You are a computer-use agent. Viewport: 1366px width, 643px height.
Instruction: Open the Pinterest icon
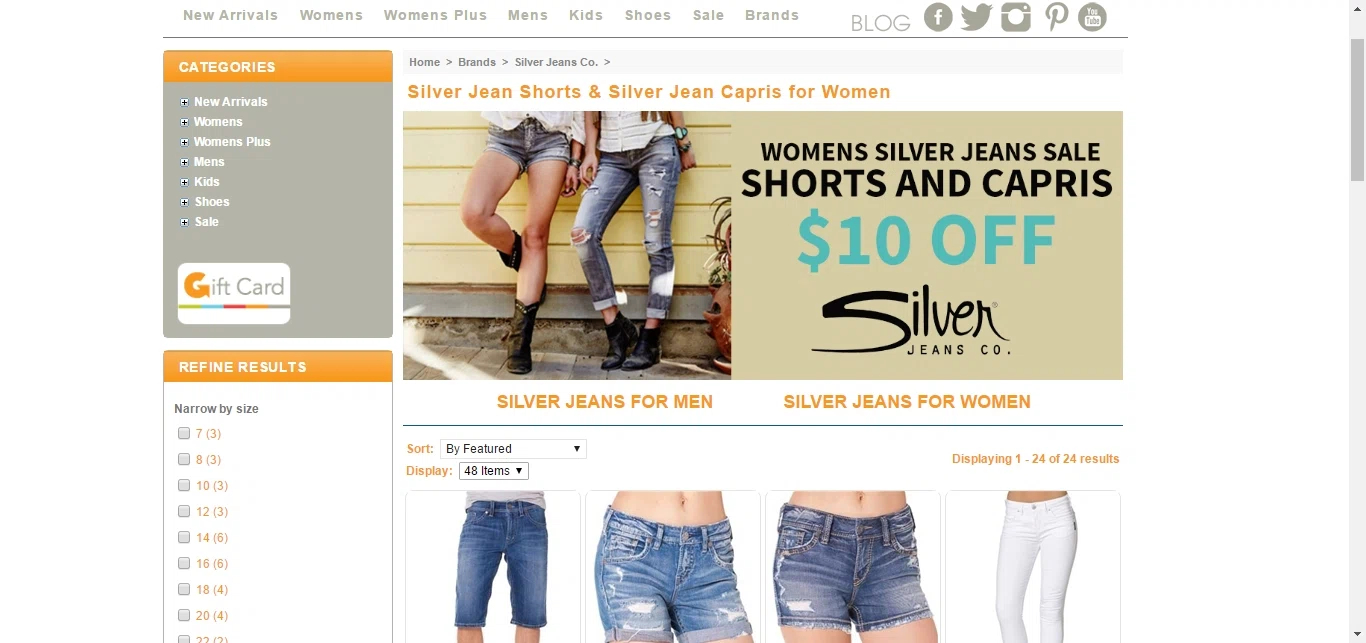click(1056, 17)
